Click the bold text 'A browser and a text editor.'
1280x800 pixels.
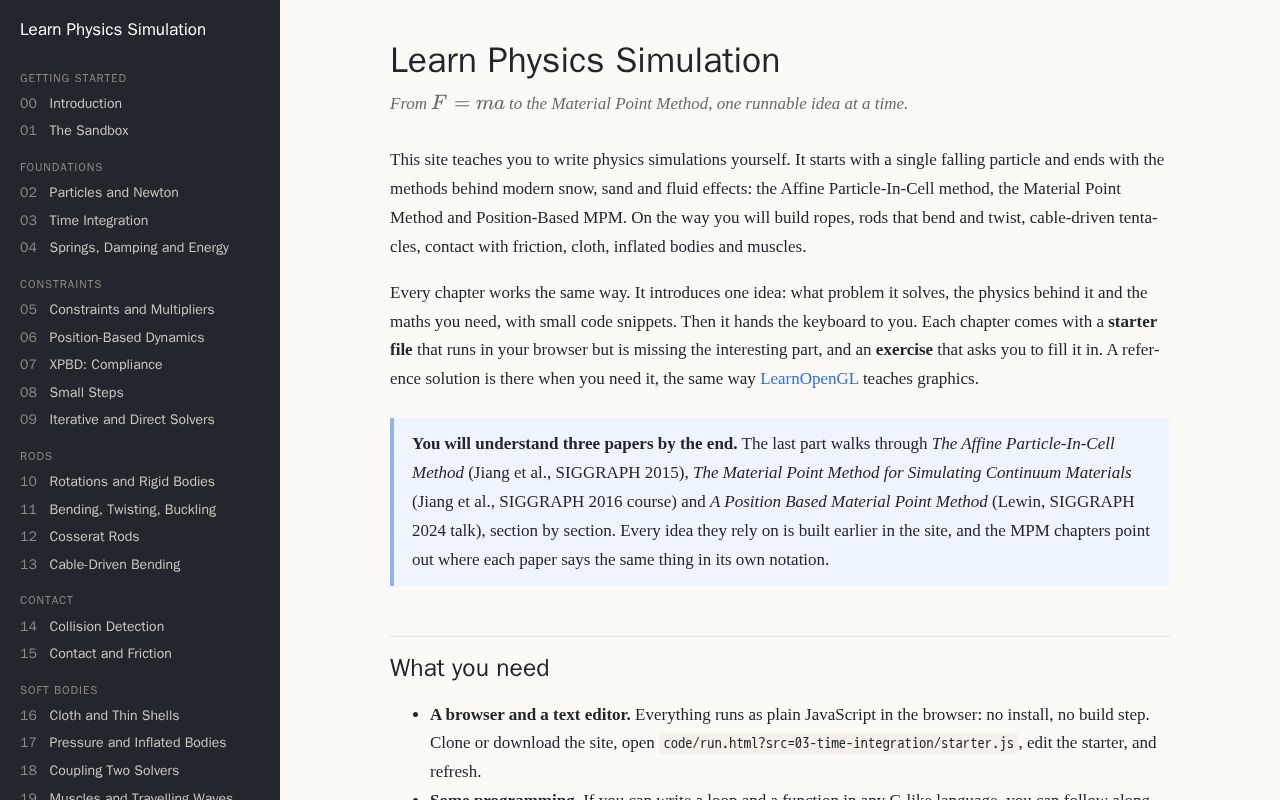point(530,715)
